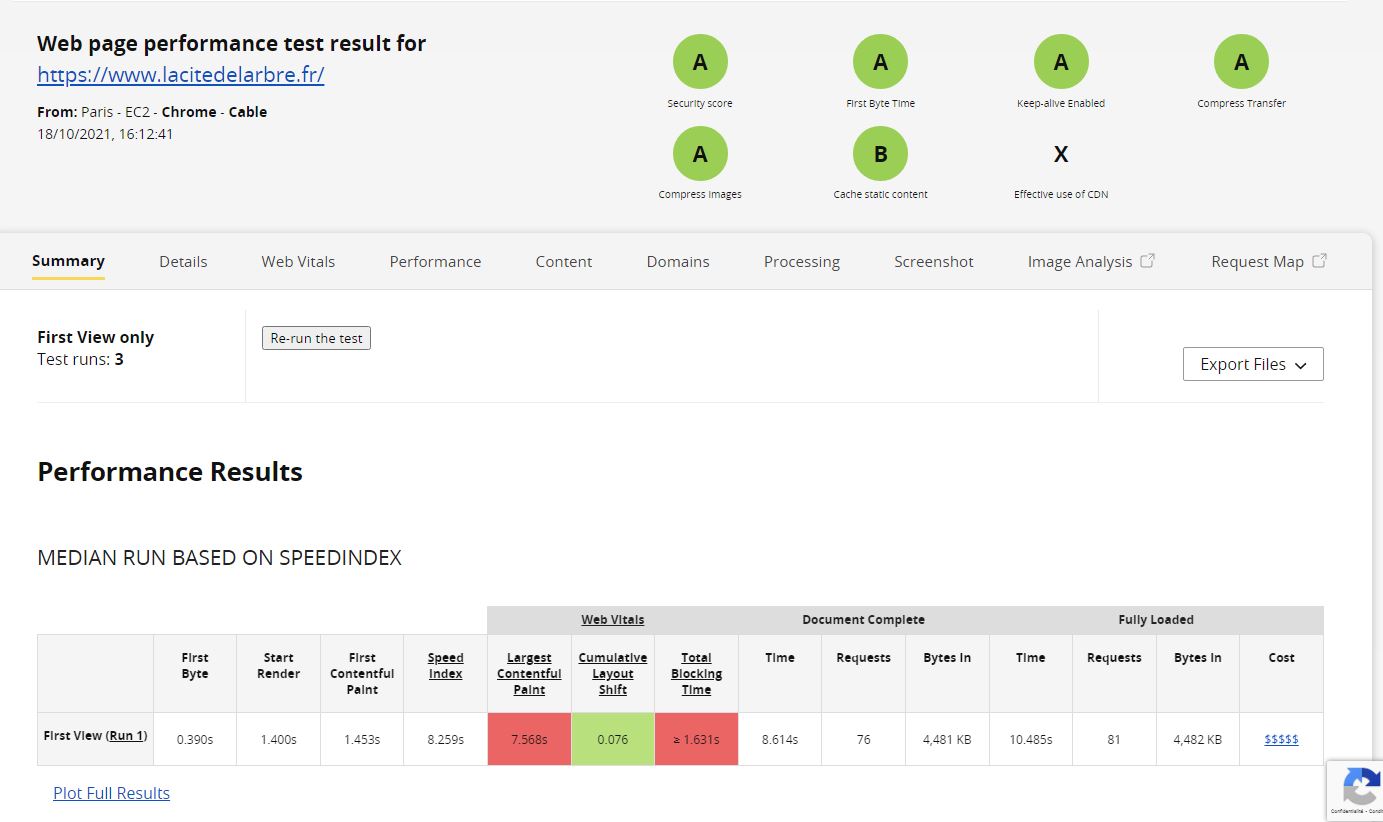View the Screenshot tab
1383x822 pixels.
[934, 262]
